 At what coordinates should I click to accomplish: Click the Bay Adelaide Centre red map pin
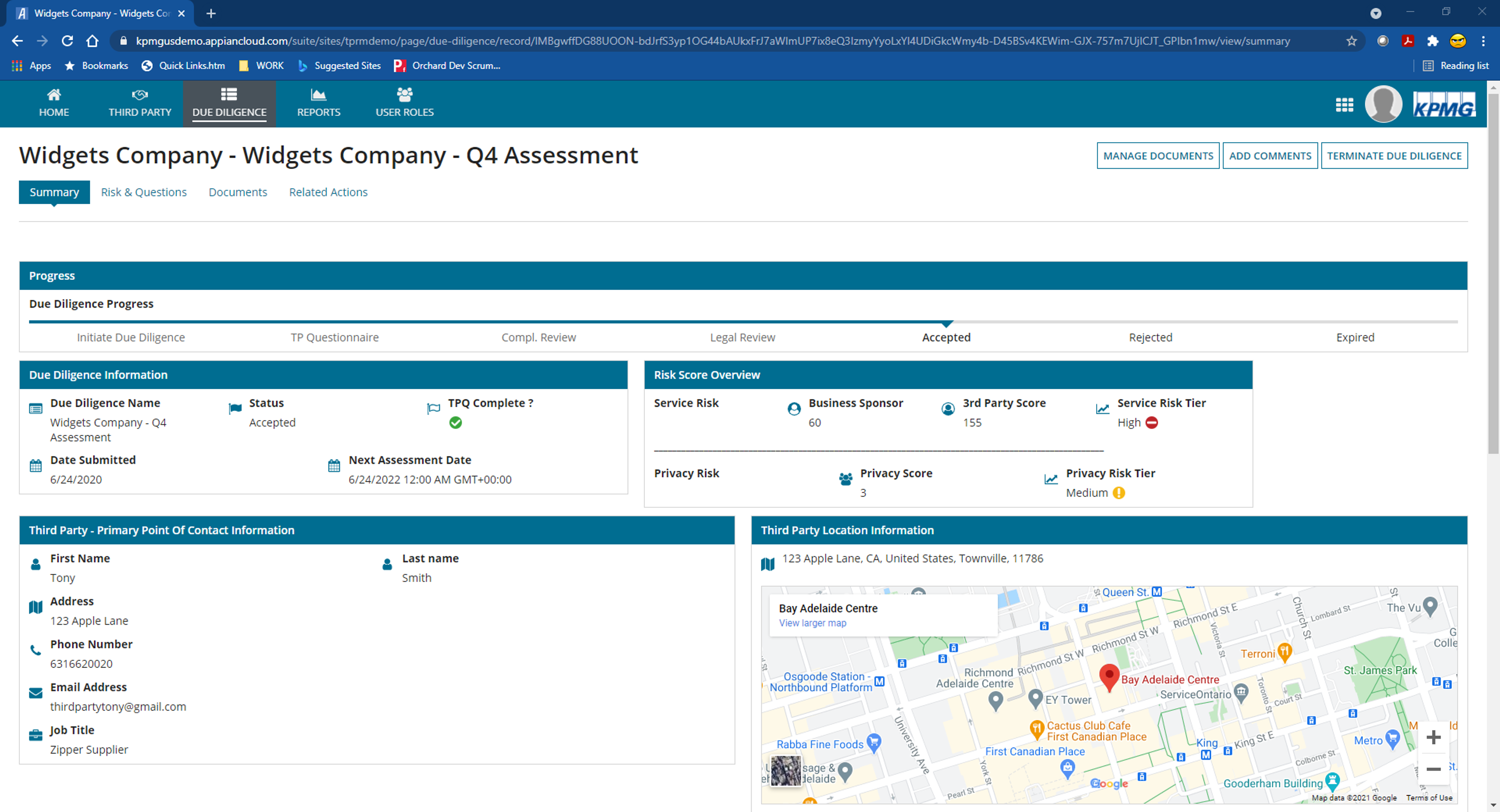pyautogui.click(x=1109, y=678)
